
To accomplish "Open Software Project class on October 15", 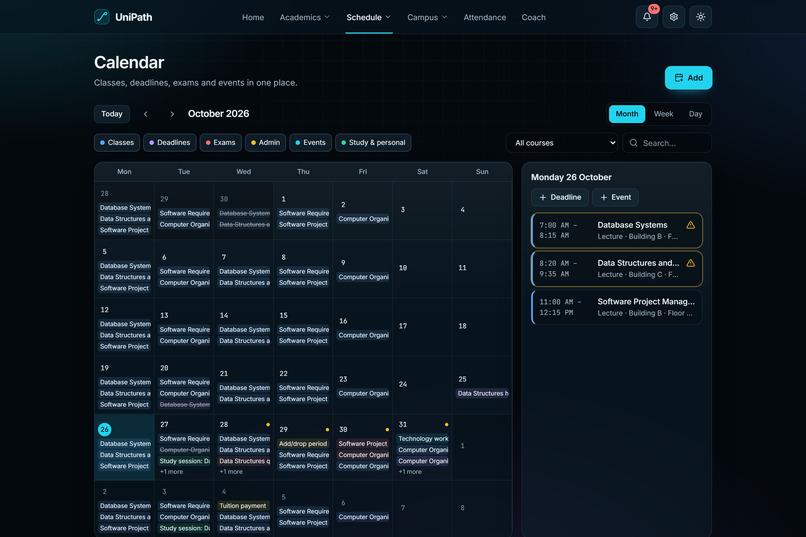I will click(x=303, y=341).
